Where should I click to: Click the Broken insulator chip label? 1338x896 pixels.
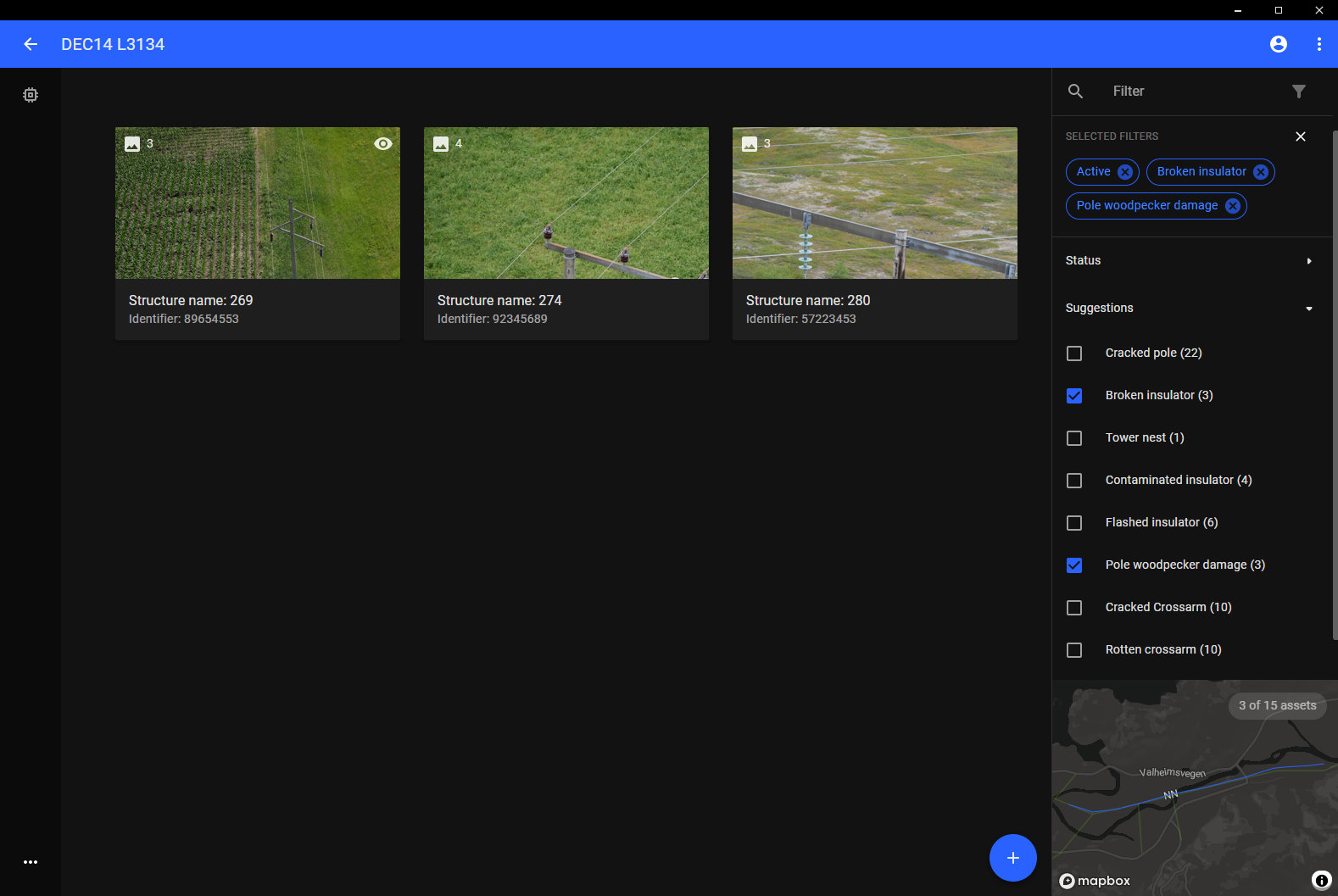click(1201, 171)
